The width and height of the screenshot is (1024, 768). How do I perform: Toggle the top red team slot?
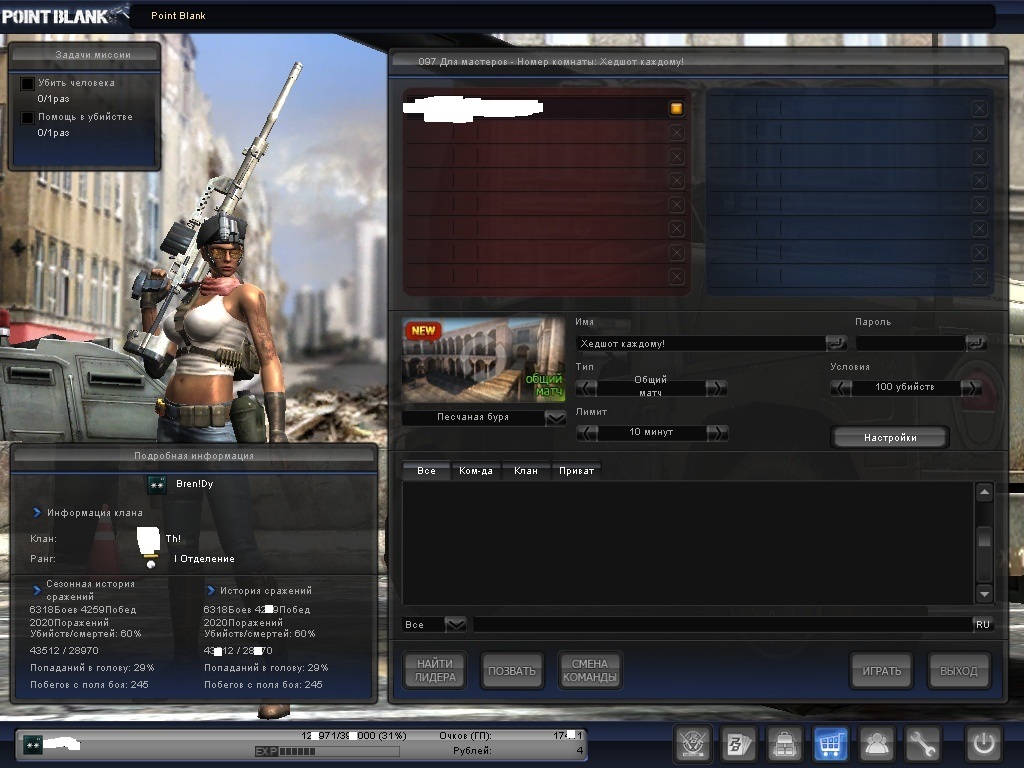pyautogui.click(x=677, y=108)
